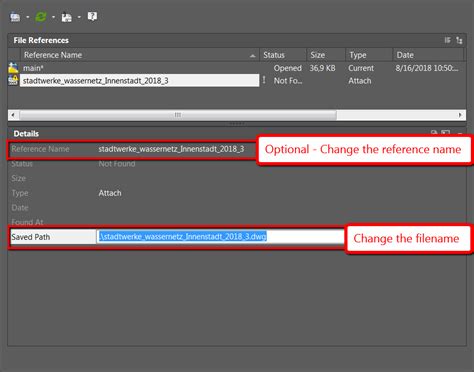The height and width of the screenshot is (372, 474).
Task: Select the main* reference row
Action: [x=236, y=68]
